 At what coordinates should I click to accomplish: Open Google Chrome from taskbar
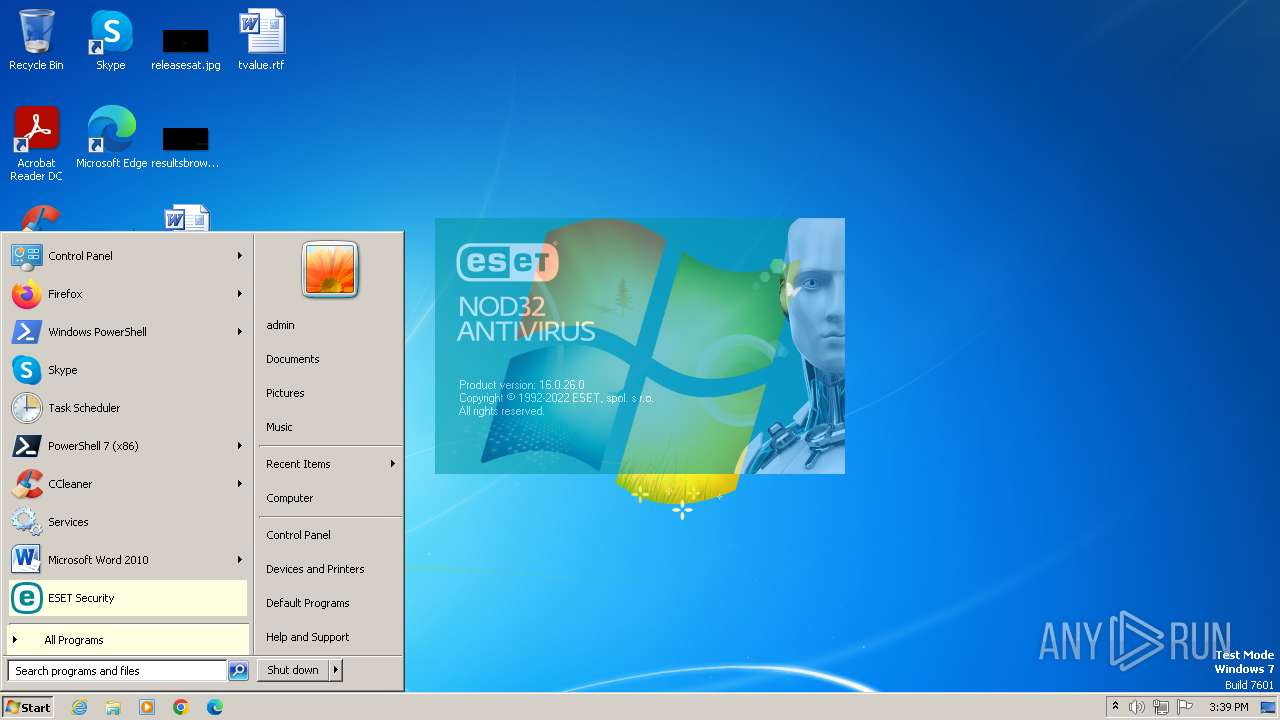click(181, 707)
